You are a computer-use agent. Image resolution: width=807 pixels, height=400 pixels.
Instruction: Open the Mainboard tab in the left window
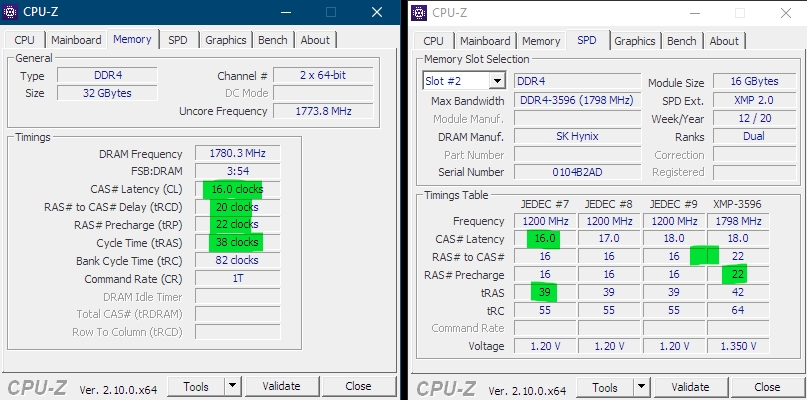coord(76,40)
